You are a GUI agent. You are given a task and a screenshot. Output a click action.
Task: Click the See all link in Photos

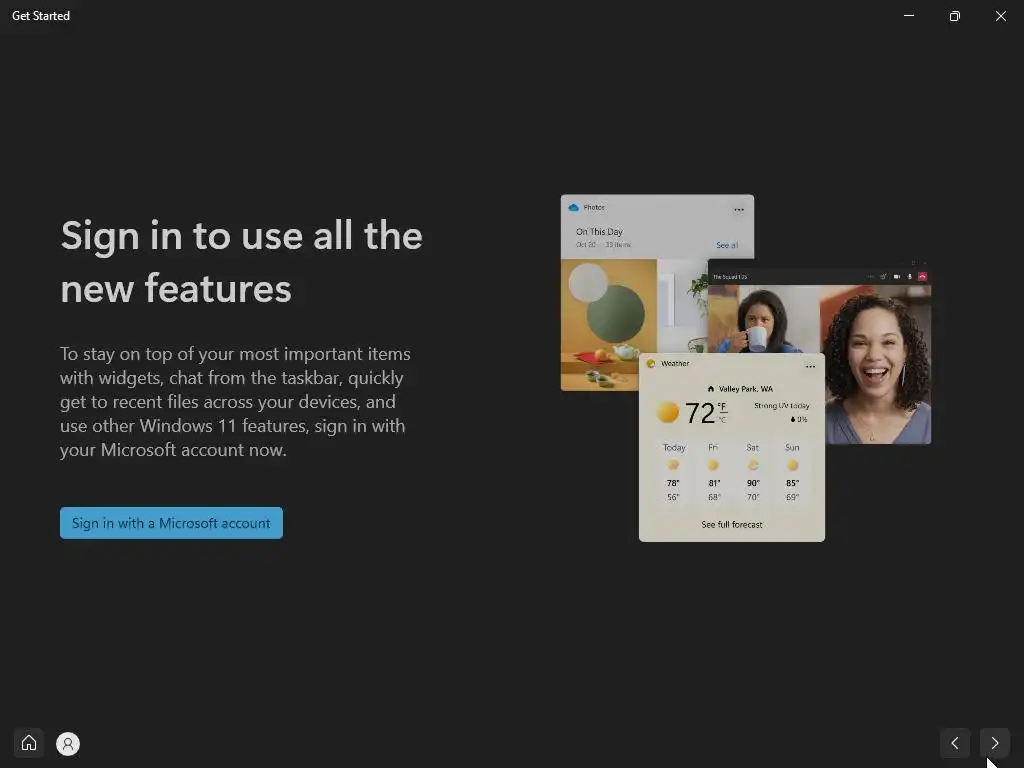click(727, 245)
